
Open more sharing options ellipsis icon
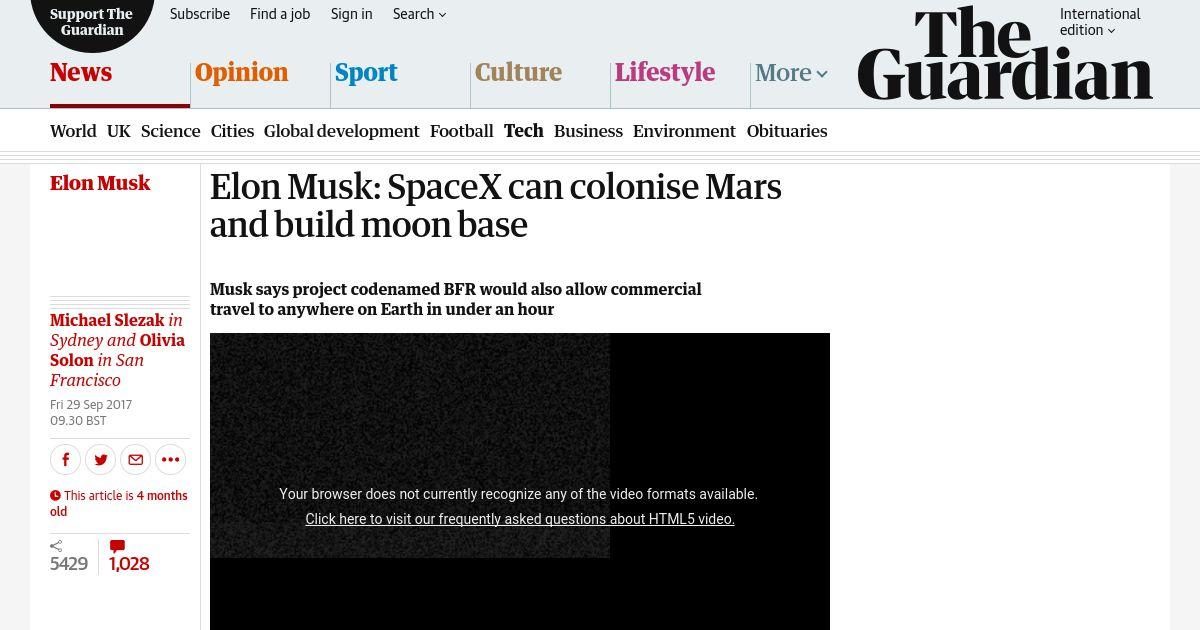pos(170,459)
